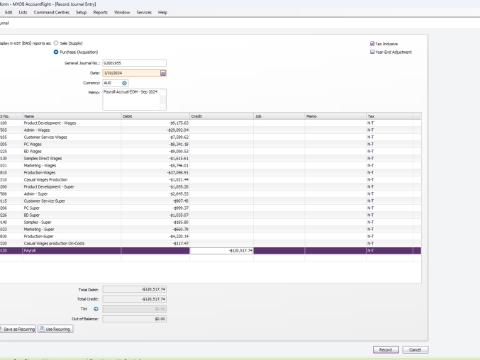Click the Use Recurring button

[55, 329]
